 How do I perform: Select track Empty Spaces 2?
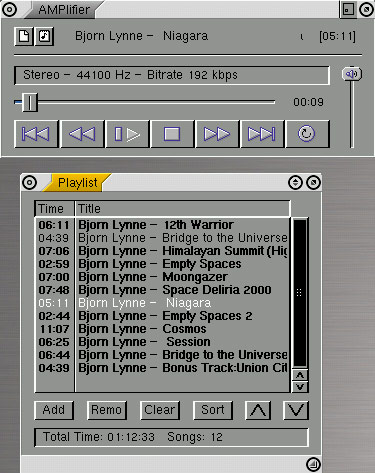click(x=162, y=316)
